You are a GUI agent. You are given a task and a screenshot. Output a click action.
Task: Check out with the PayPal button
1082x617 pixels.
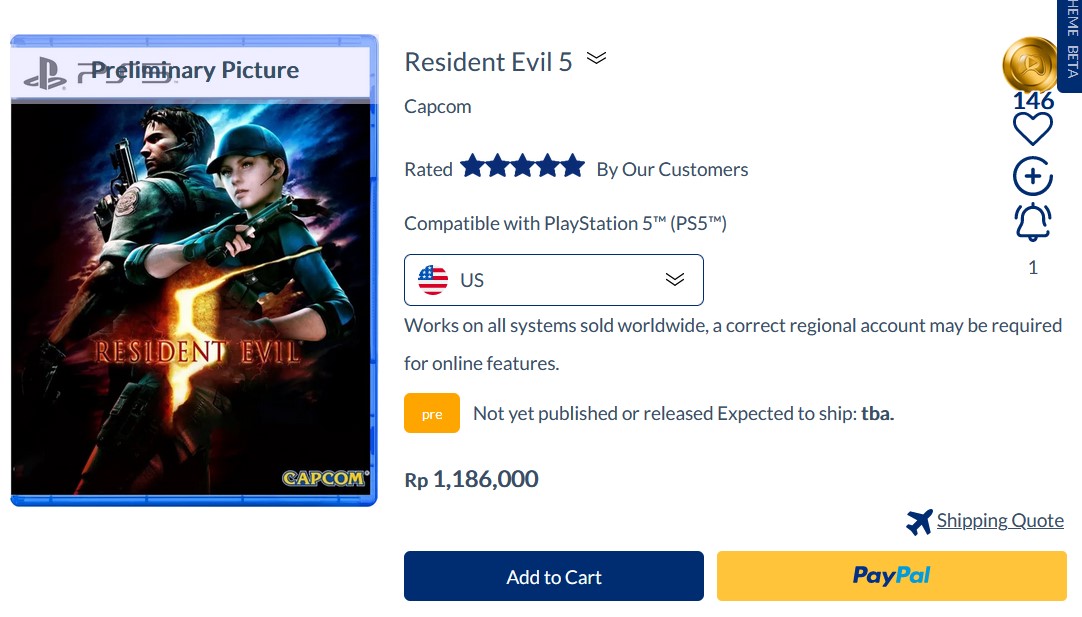pos(892,576)
